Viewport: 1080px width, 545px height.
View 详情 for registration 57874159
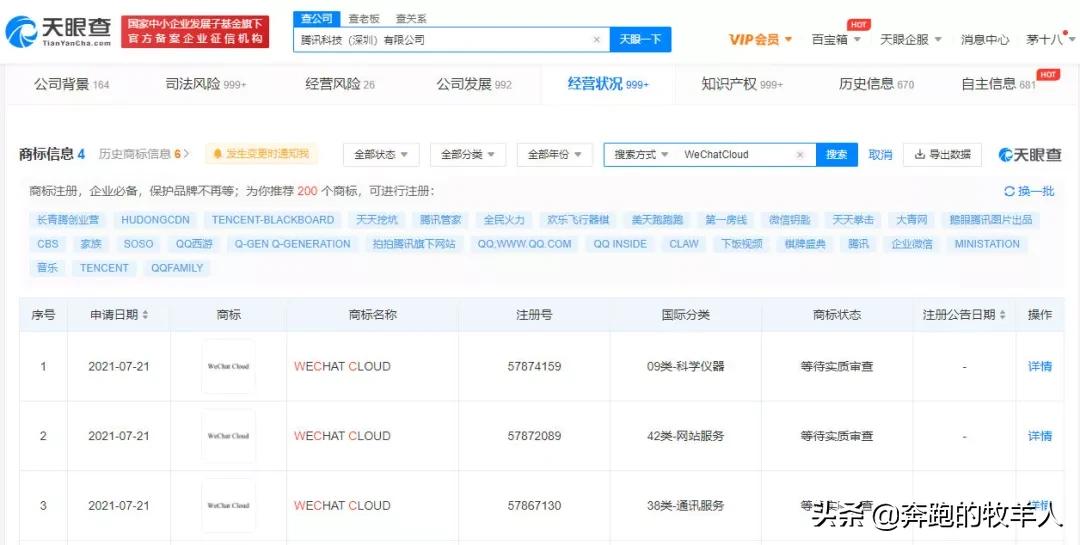(x=1040, y=367)
